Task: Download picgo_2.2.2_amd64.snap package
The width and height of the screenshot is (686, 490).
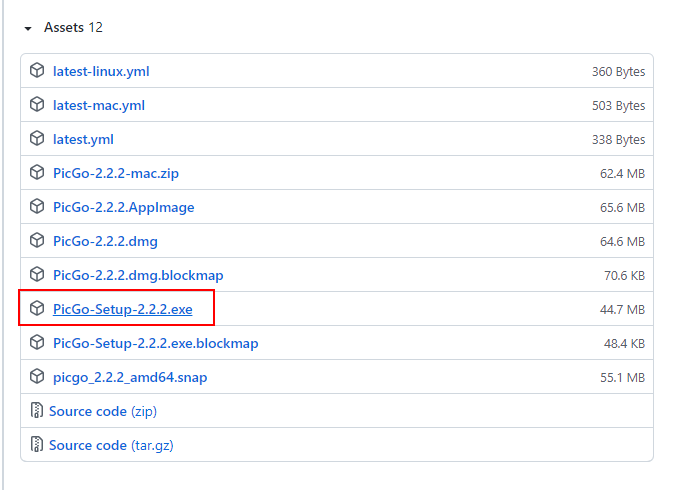Action: (x=130, y=377)
